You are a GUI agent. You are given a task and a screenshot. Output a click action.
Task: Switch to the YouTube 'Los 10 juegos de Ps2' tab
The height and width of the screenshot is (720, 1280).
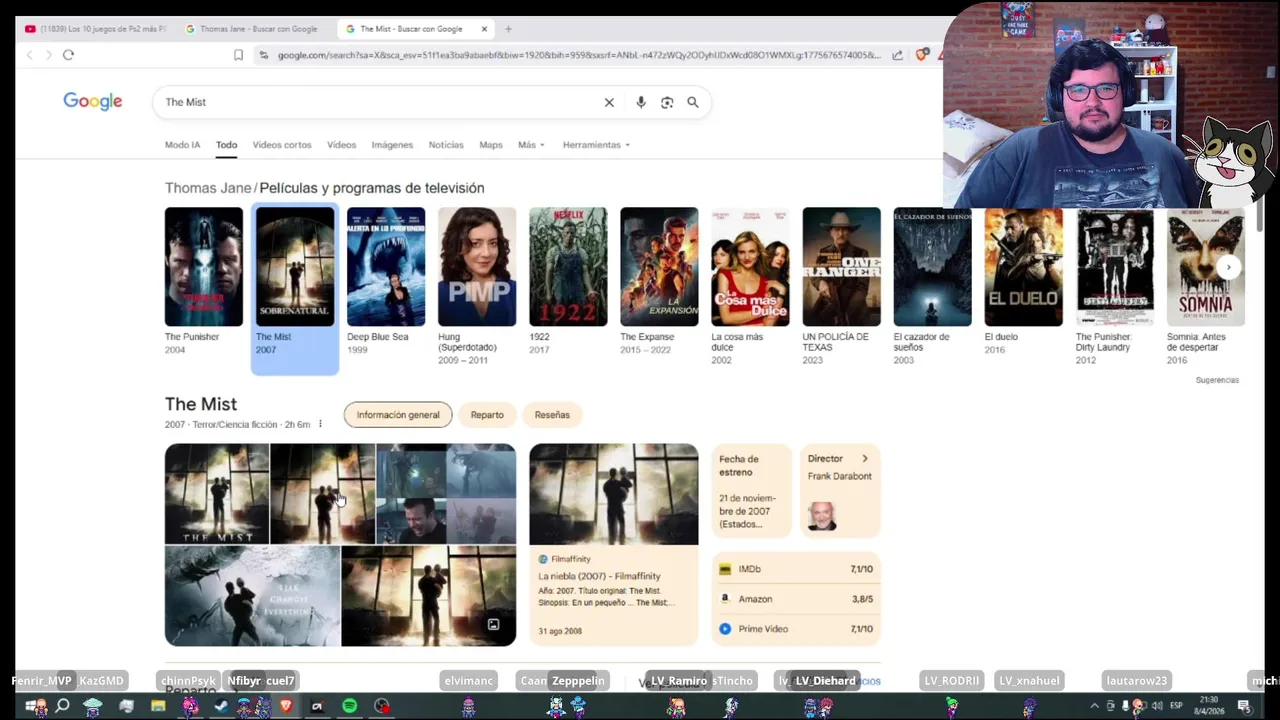pos(97,29)
